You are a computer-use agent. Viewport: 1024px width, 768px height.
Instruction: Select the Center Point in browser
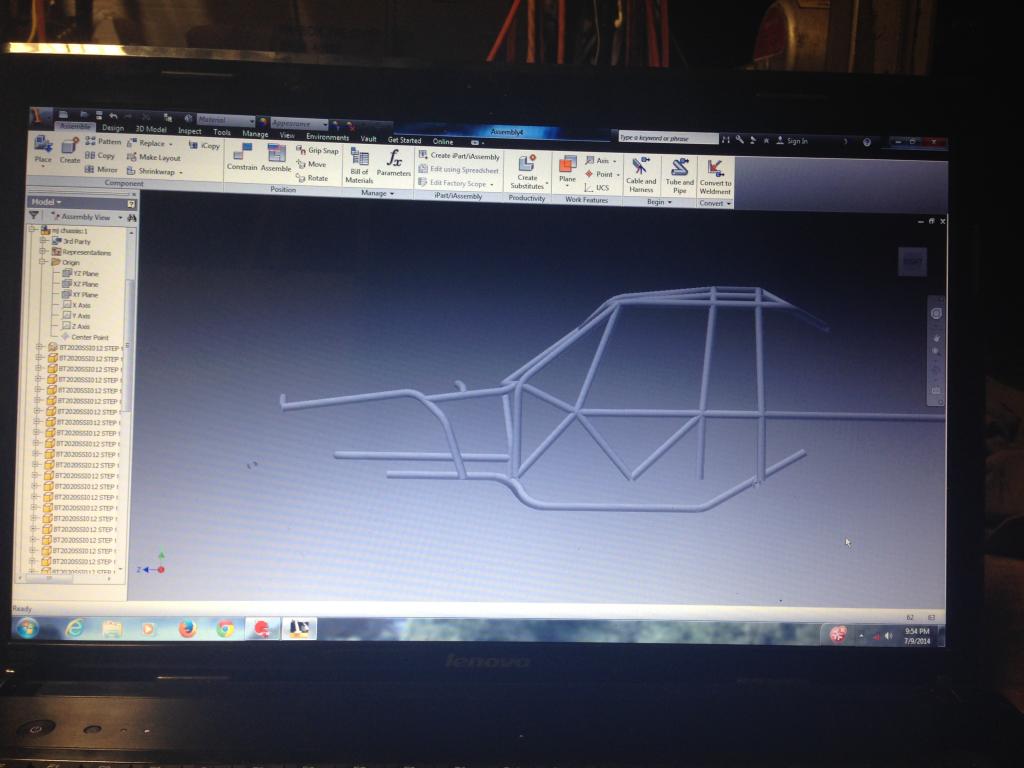[x=84, y=337]
